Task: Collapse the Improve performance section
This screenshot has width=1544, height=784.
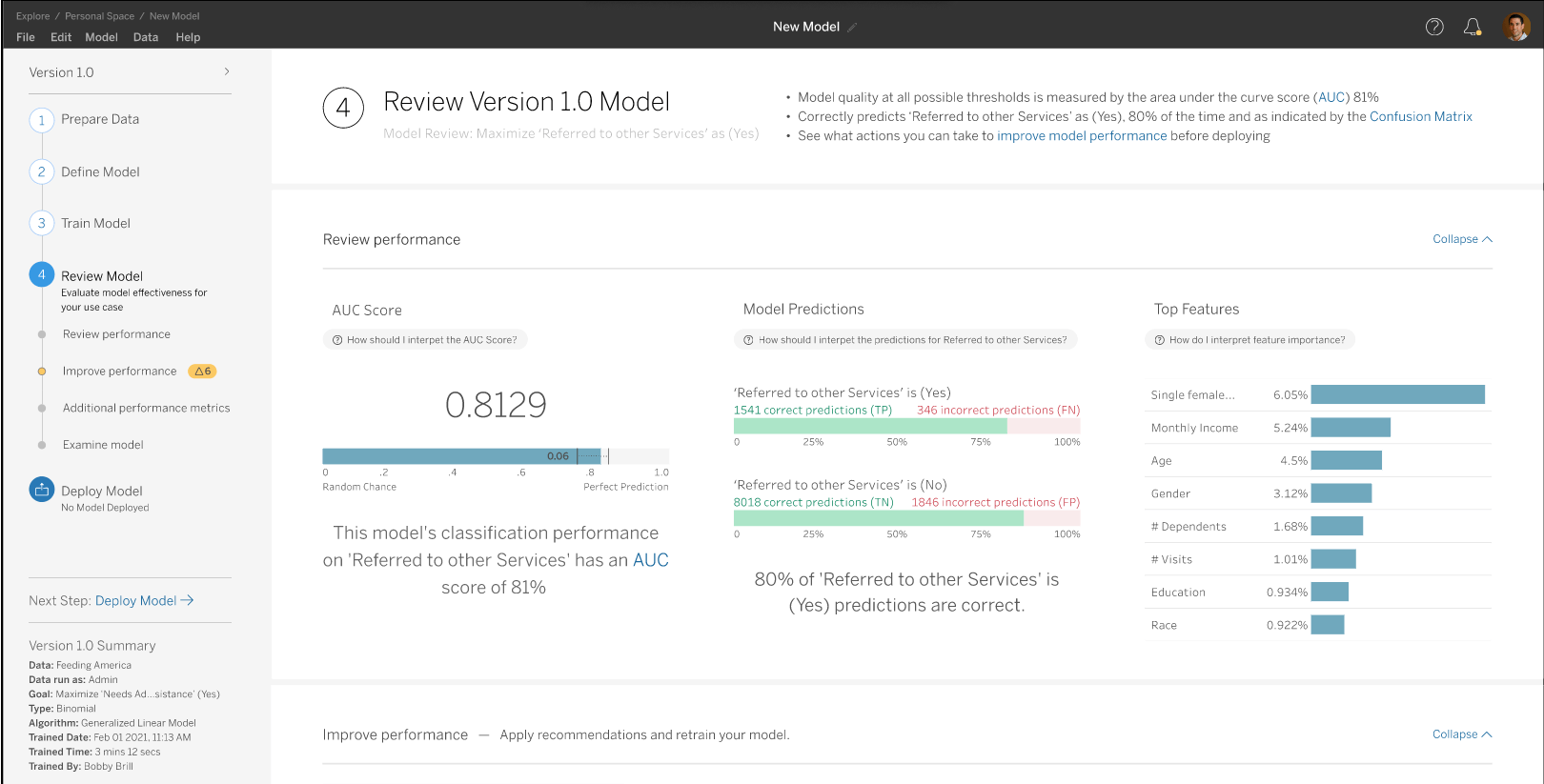Action: 1461,734
